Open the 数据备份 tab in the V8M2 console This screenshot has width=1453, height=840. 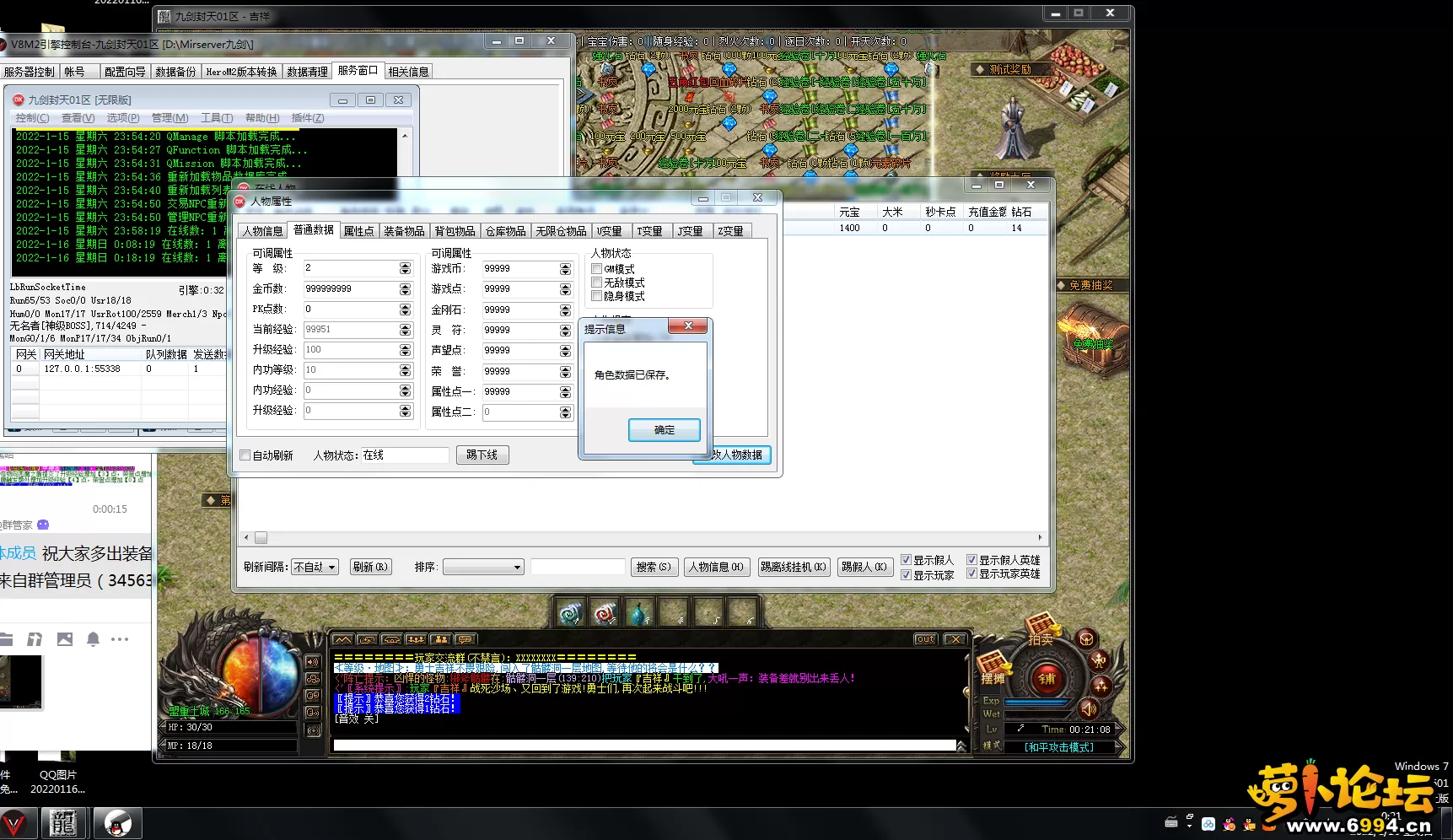pos(175,72)
